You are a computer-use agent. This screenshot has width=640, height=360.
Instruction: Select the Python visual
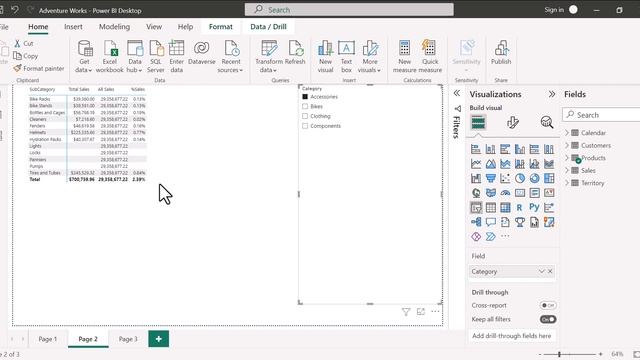534,207
